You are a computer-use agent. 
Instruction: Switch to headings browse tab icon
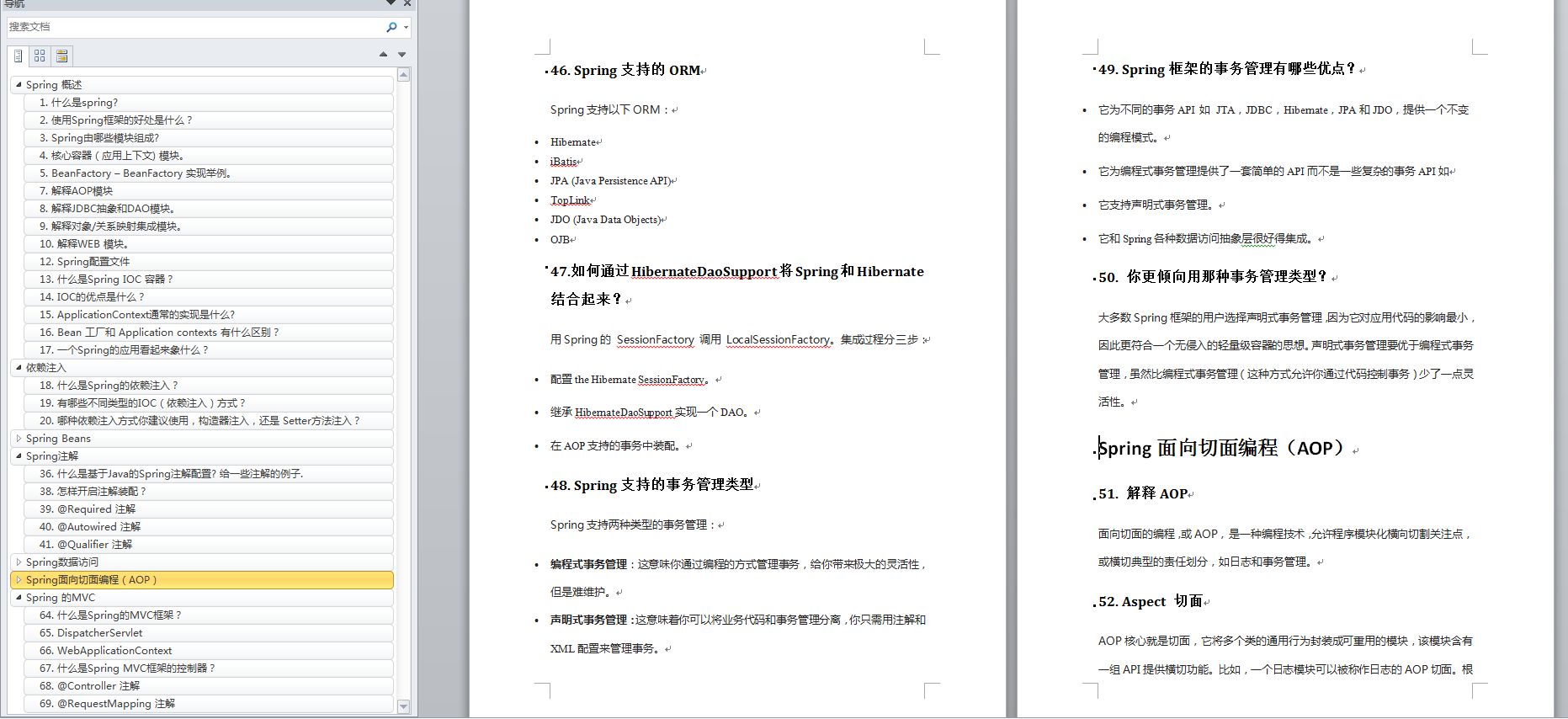(18, 56)
